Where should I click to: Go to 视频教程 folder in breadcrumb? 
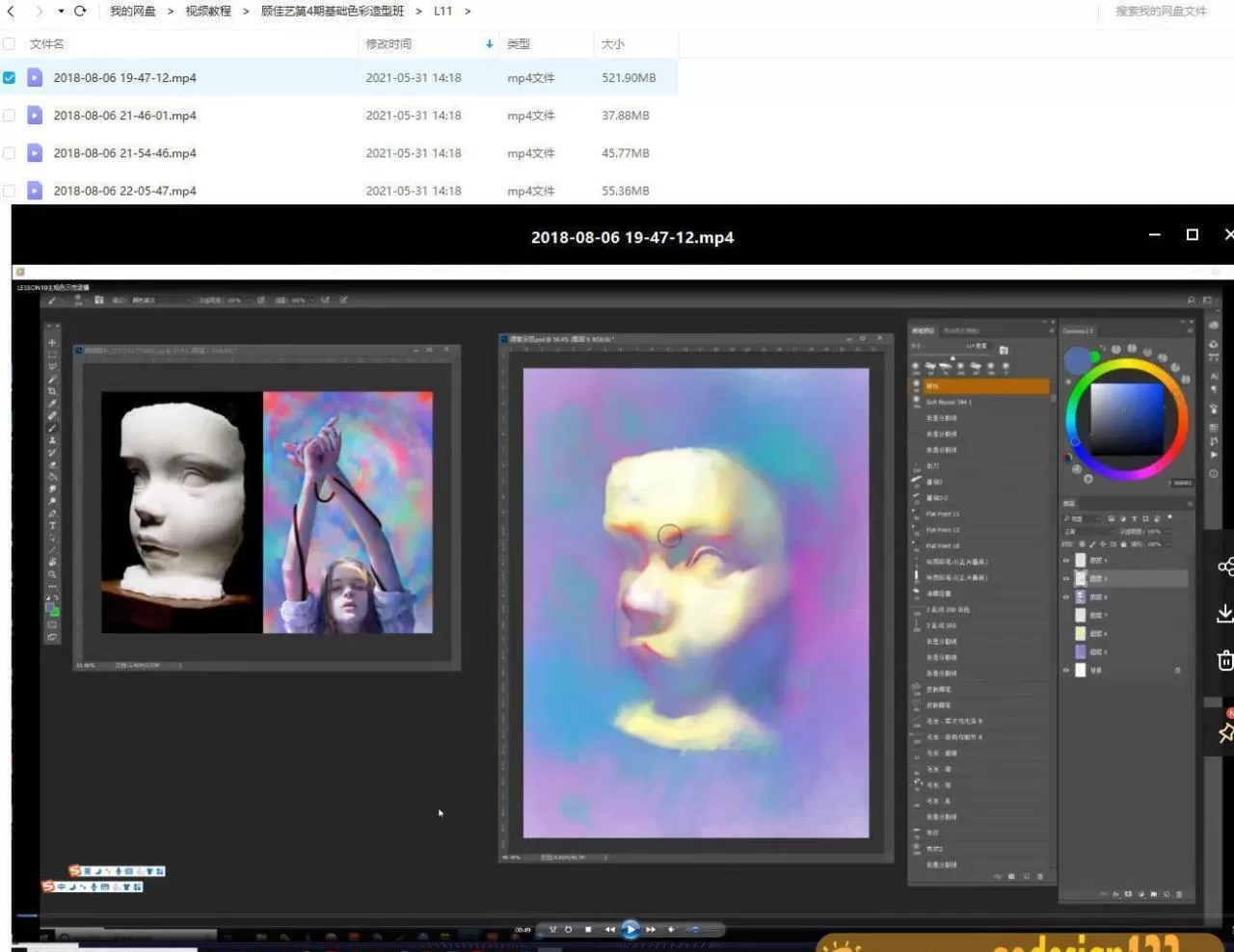click(x=208, y=12)
